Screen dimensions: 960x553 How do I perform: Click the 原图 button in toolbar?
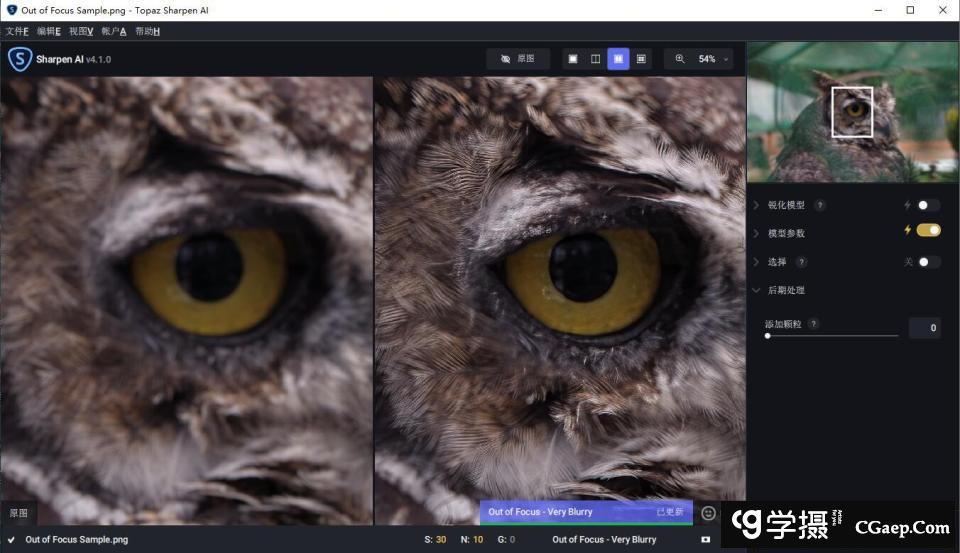click(x=518, y=59)
